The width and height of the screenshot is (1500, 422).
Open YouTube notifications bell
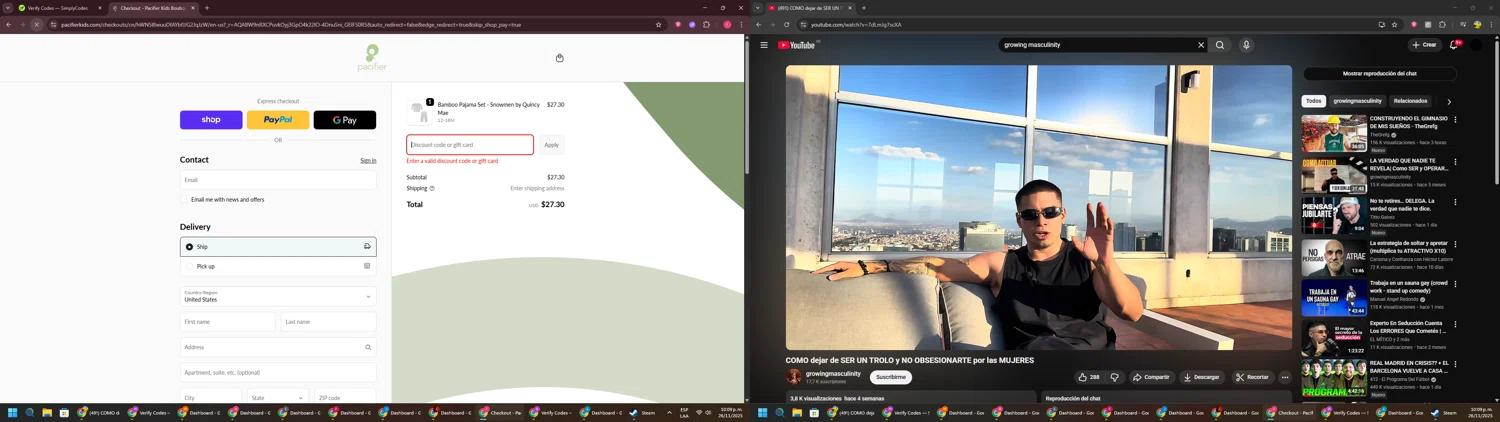(1454, 45)
